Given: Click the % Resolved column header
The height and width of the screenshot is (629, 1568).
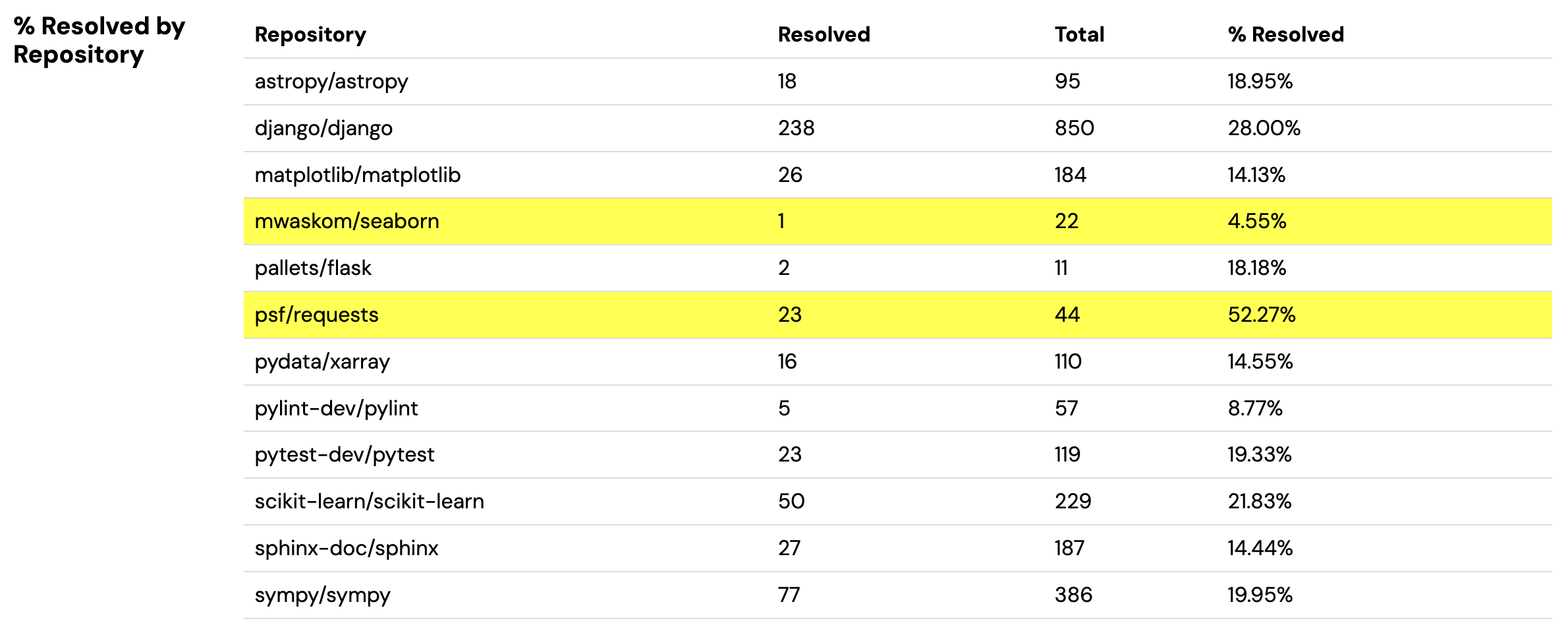Looking at the screenshot, I should pos(1285,34).
